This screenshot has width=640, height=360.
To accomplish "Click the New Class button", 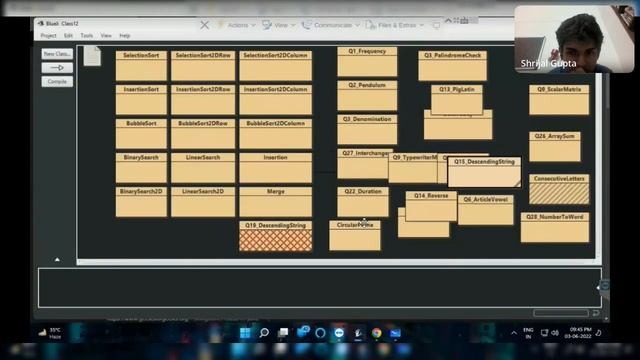I will point(57,54).
